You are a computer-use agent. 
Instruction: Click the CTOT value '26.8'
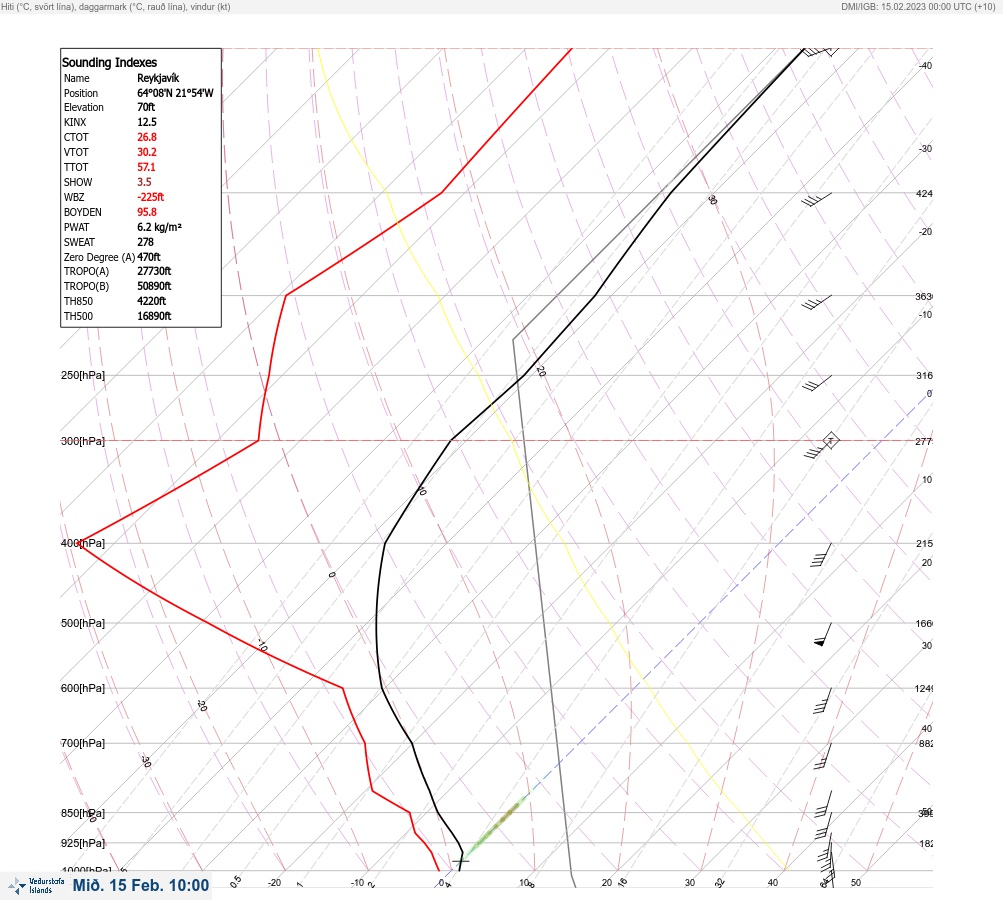point(146,137)
